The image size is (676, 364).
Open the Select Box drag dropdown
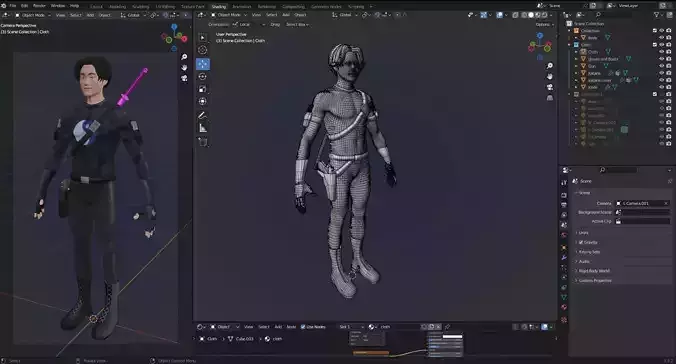point(297,25)
